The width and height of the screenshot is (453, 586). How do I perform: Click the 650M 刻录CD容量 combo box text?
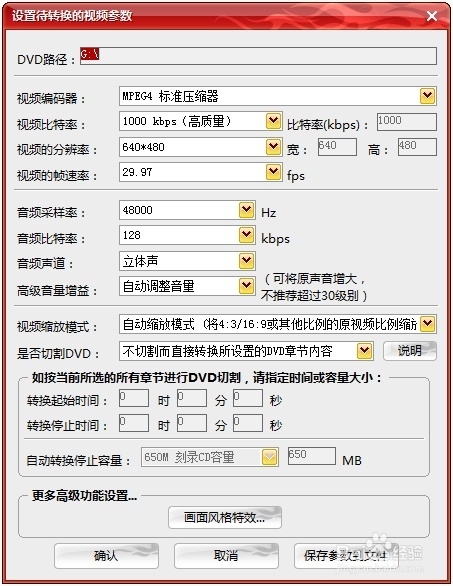tap(189, 457)
